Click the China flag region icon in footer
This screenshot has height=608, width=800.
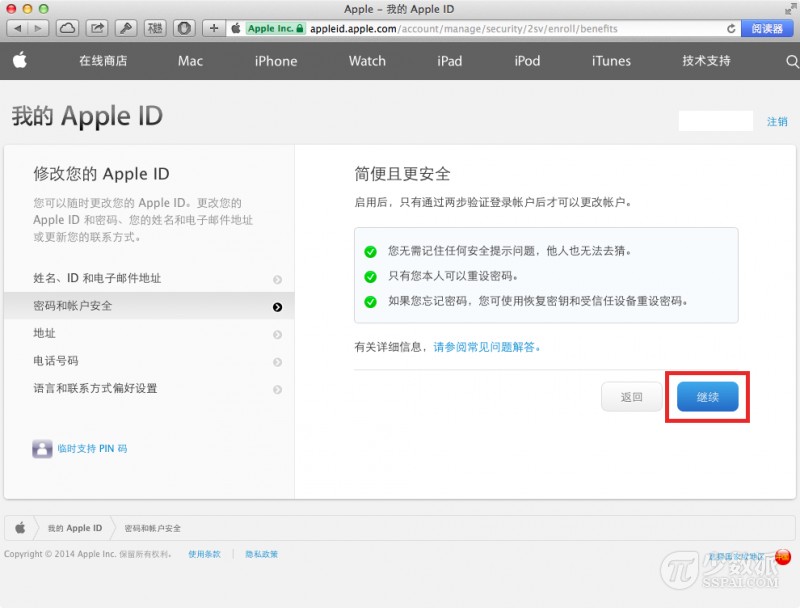[x=783, y=556]
